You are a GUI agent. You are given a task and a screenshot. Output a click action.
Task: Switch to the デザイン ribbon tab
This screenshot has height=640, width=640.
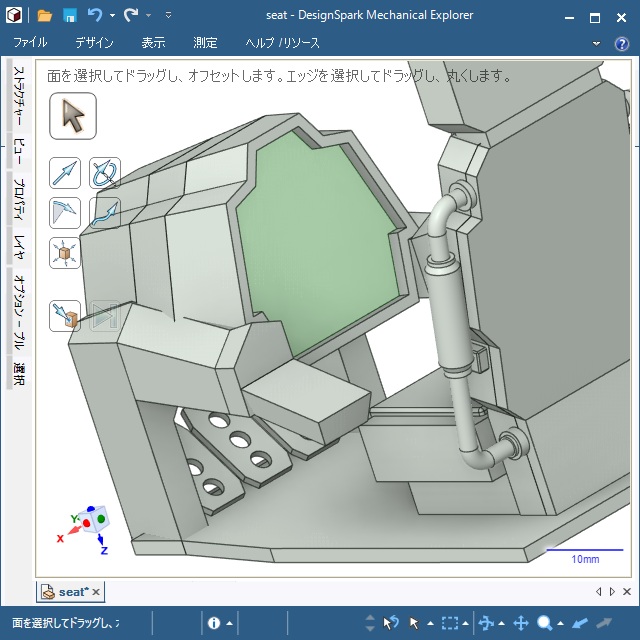point(94,43)
